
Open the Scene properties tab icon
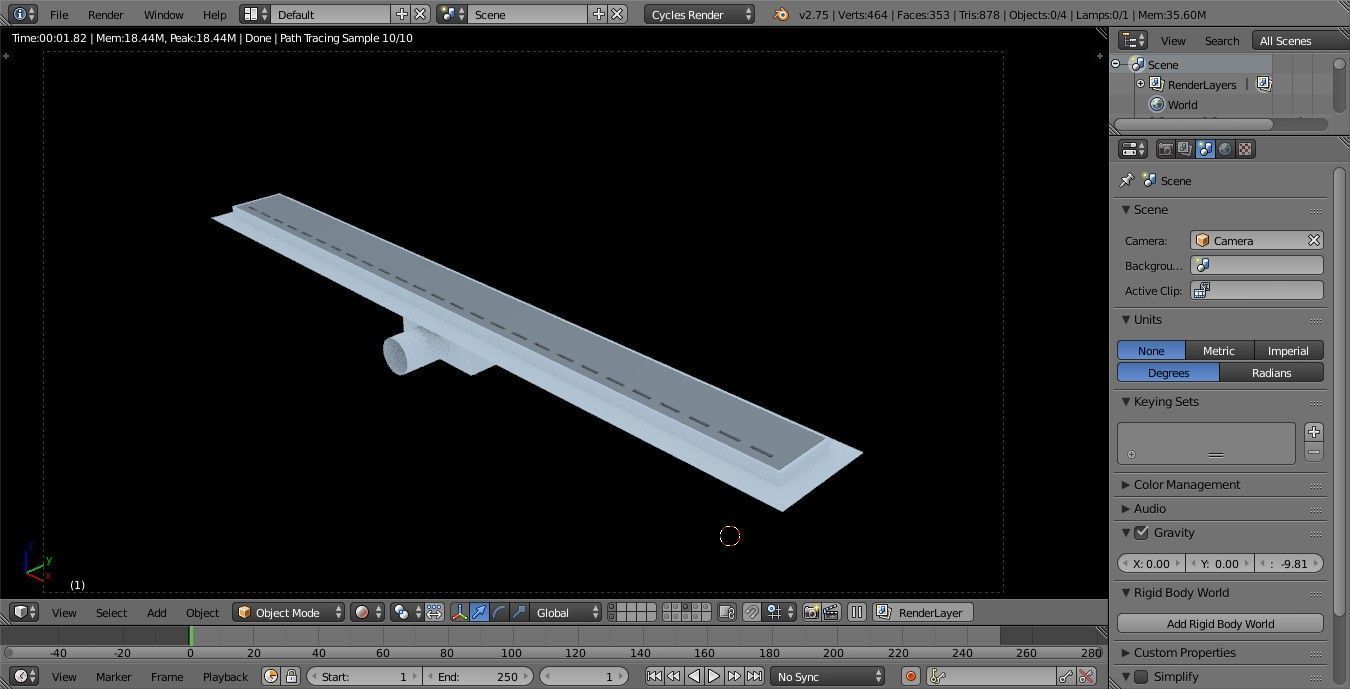pos(1205,149)
